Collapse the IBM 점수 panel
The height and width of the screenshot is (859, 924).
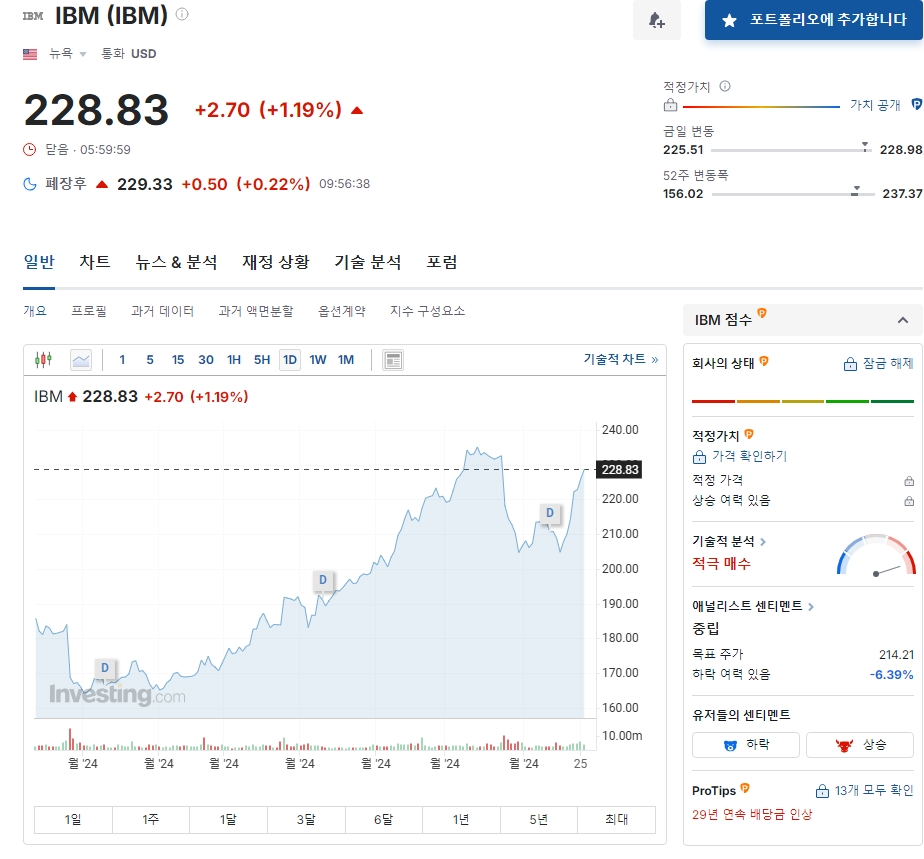tap(902, 320)
